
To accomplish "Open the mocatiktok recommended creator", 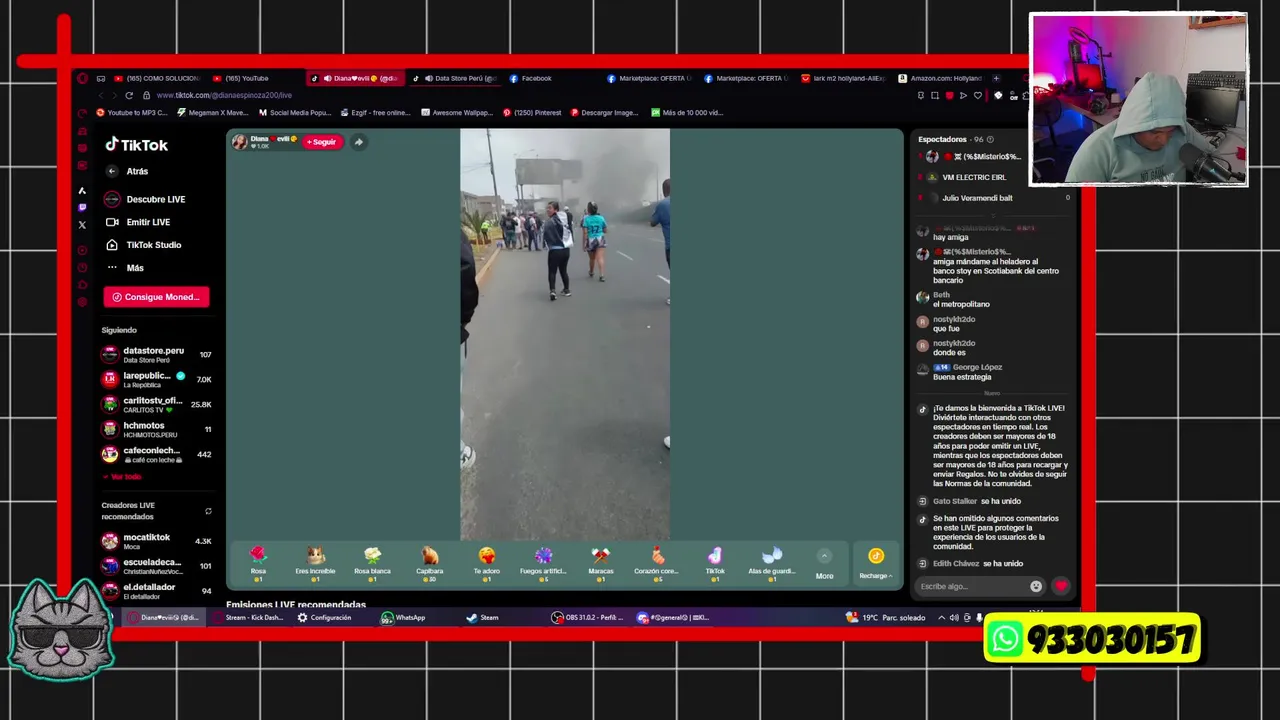I will coord(156,540).
